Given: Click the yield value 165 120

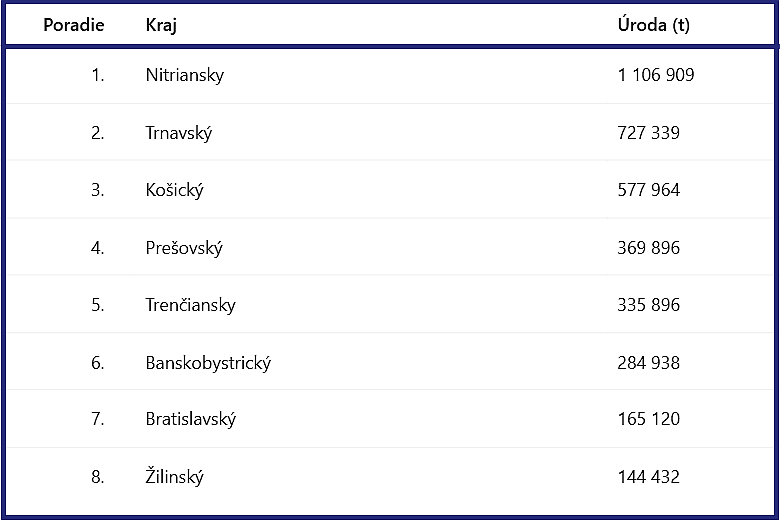Looking at the screenshot, I should point(648,419).
